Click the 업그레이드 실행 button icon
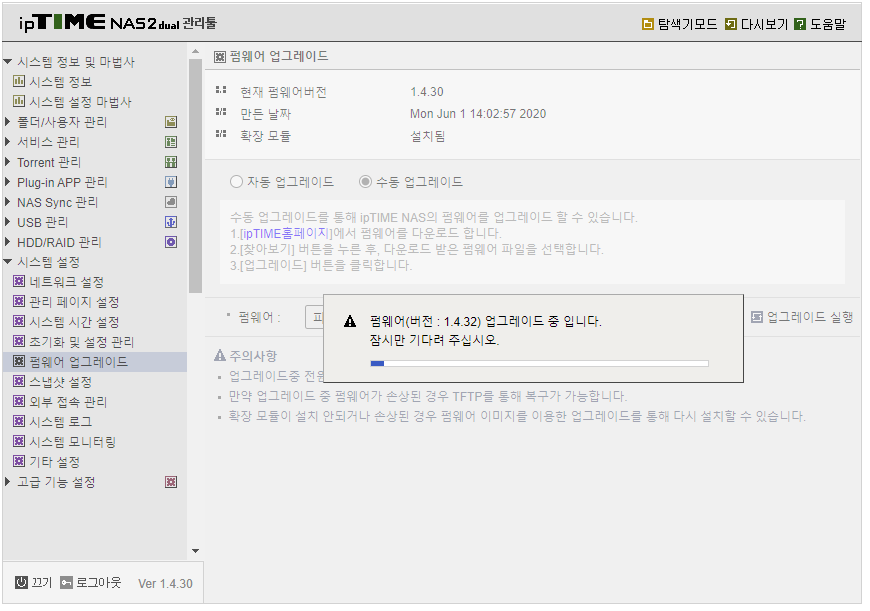The height and width of the screenshot is (611, 870). click(x=757, y=317)
